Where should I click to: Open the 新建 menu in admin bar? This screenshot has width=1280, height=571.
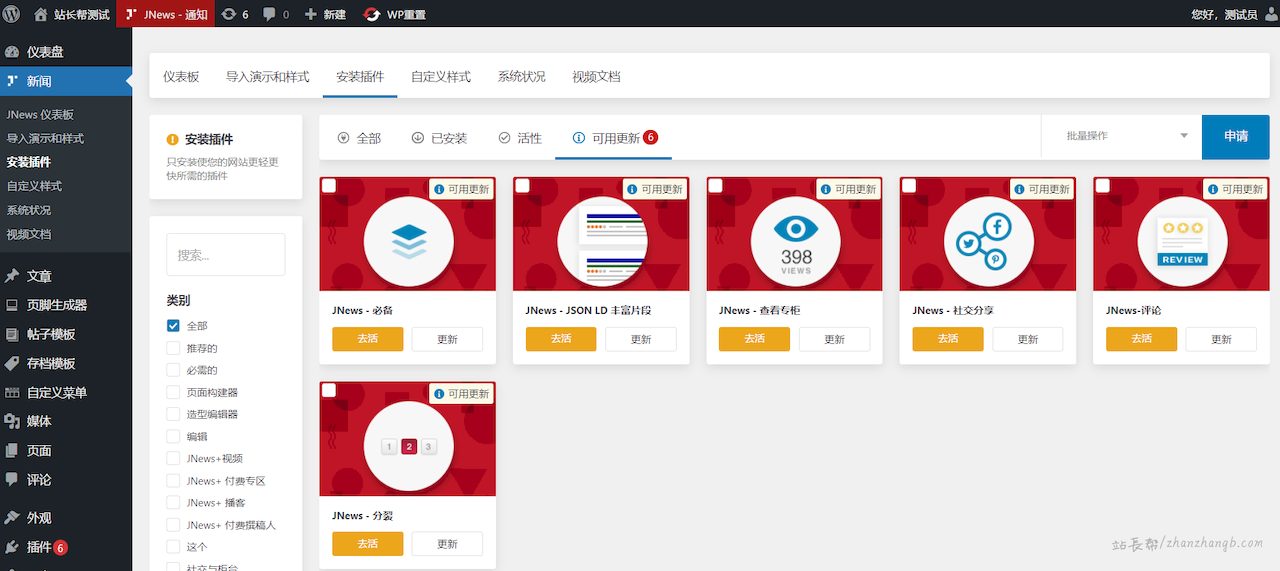(x=325, y=14)
